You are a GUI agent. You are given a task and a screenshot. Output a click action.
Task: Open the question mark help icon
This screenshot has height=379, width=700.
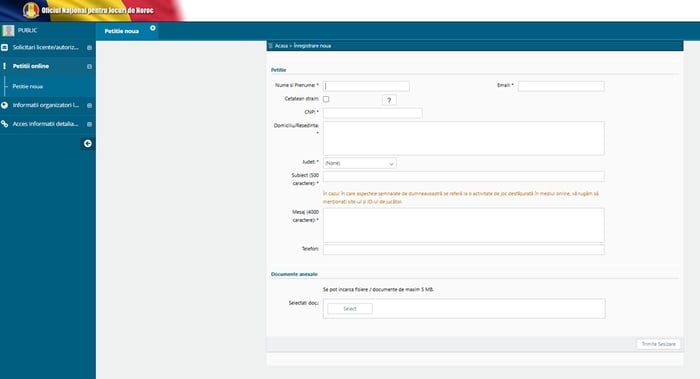tap(389, 100)
